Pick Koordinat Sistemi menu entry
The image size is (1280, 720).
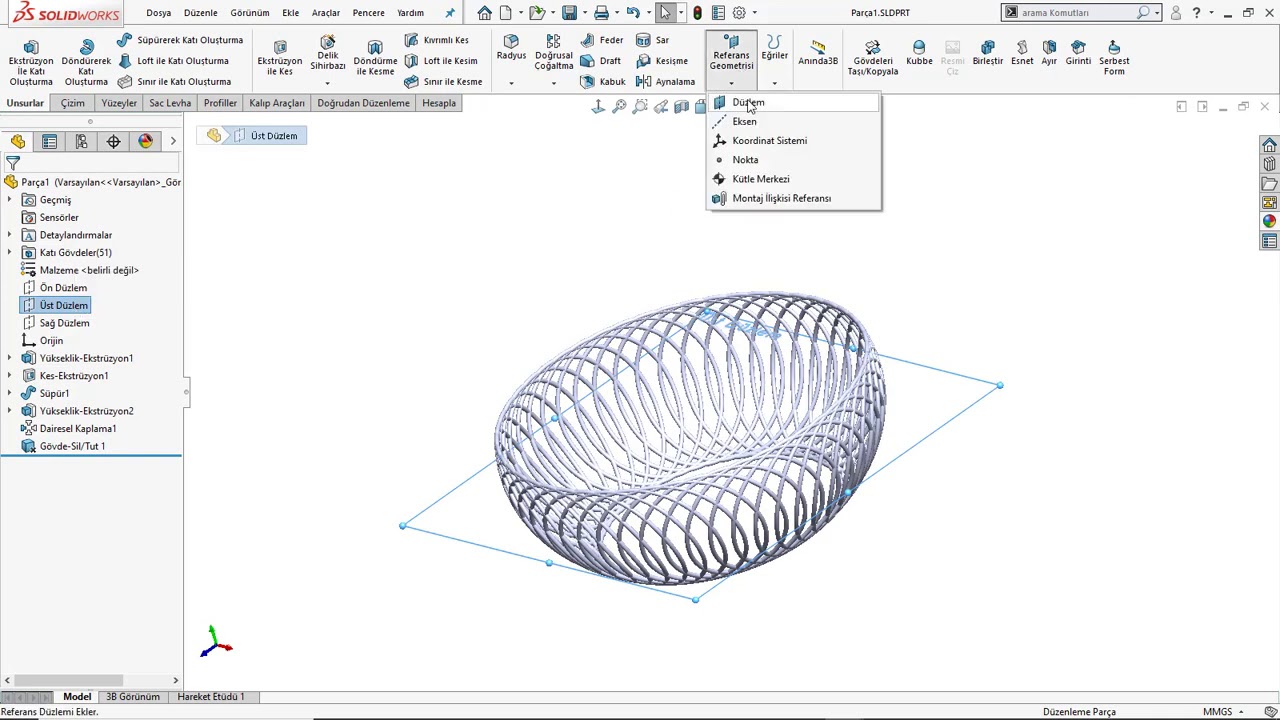pyautogui.click(x=794, y=140)
